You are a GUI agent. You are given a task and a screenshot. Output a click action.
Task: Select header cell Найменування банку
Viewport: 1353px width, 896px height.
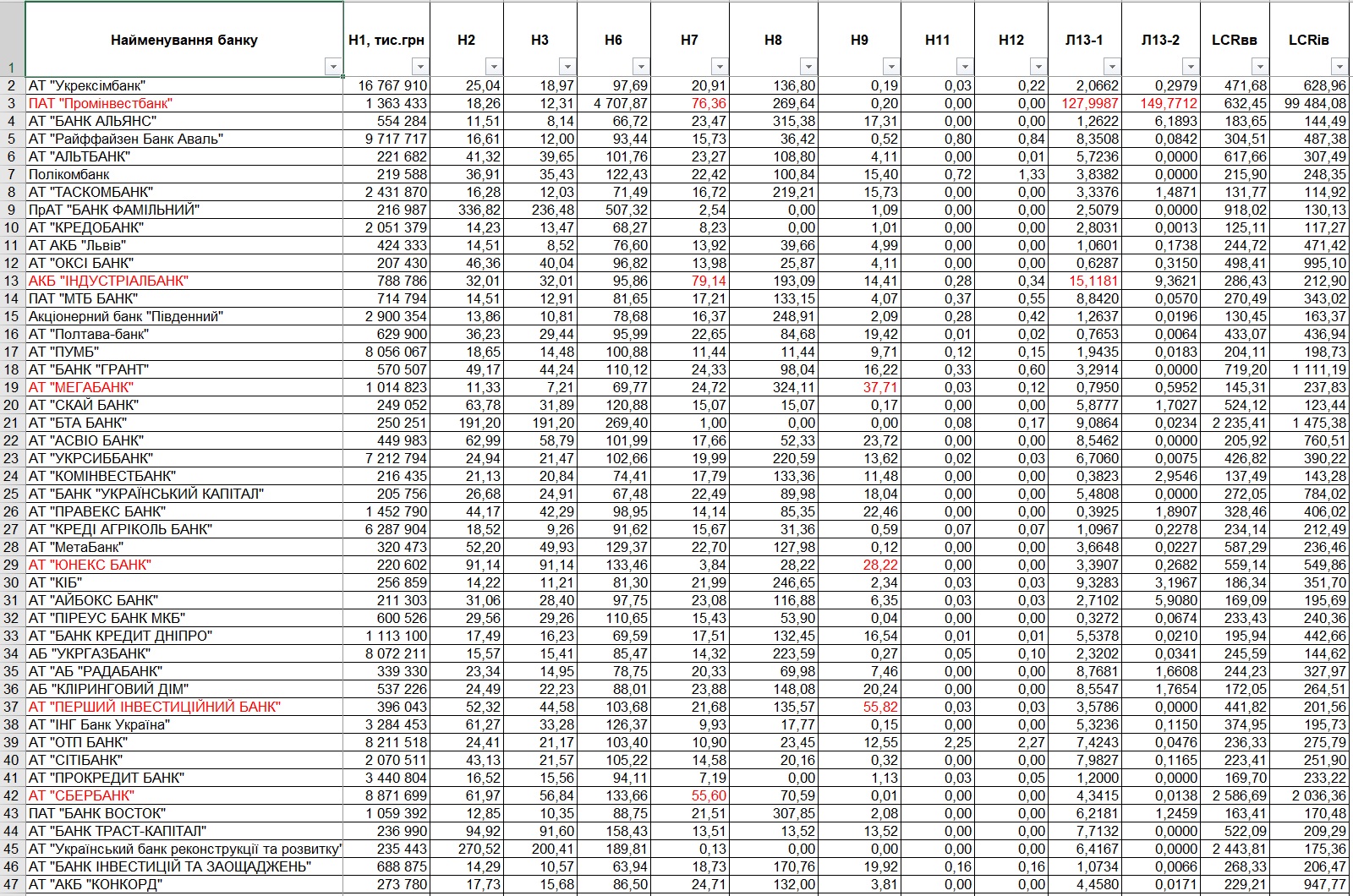(184, 39)
